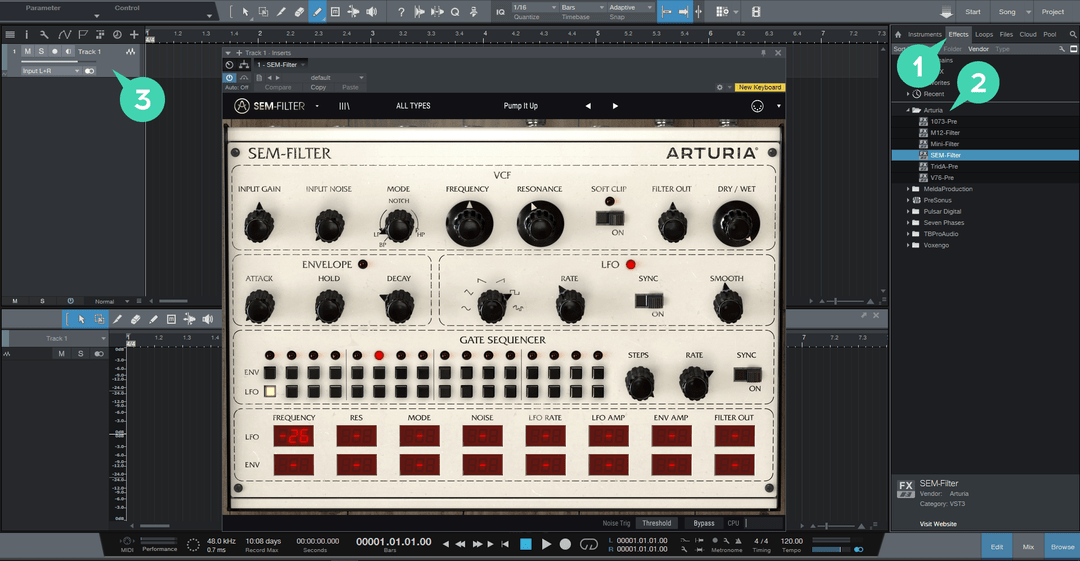The height and width of the screenshot is (561, 1080).
Task: Click the add track plus icon
Action: (x=134, y=34)
